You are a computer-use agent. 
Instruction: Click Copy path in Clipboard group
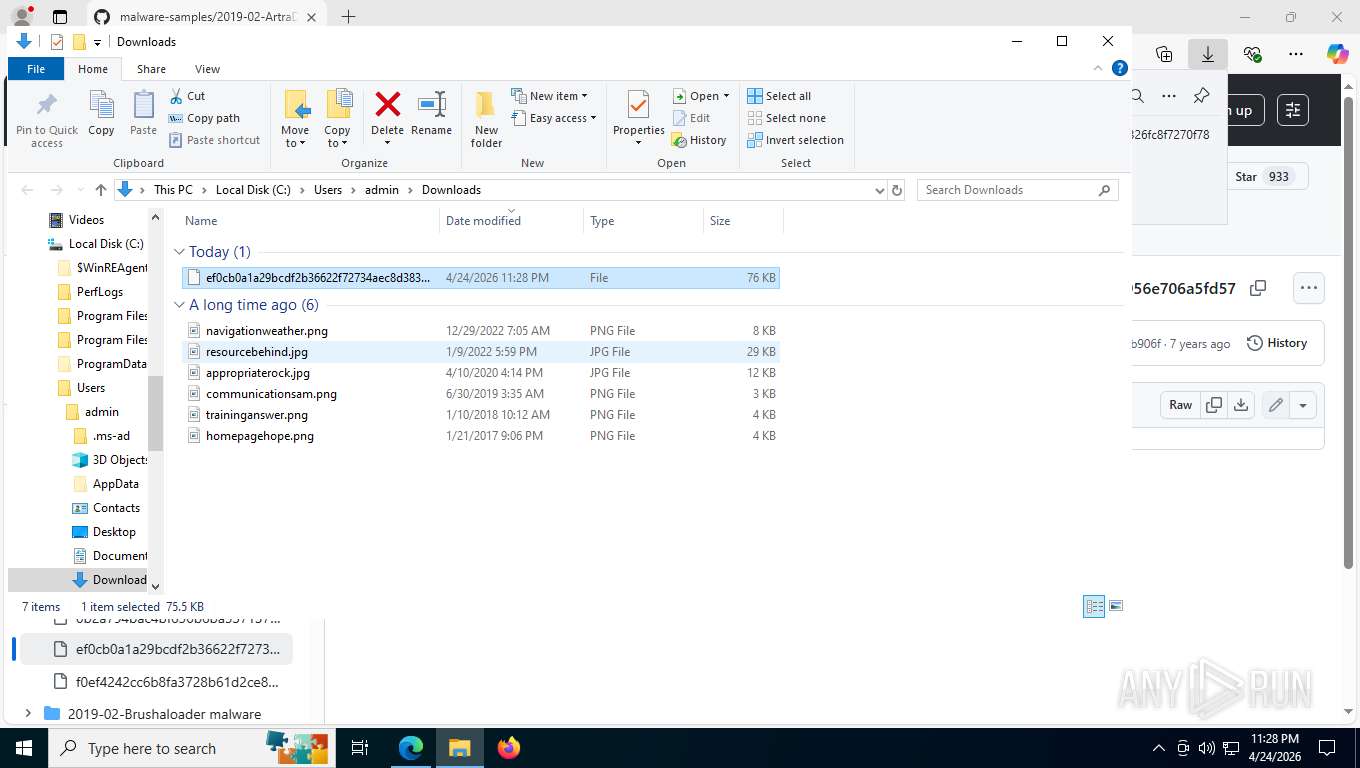coord(205,118)
